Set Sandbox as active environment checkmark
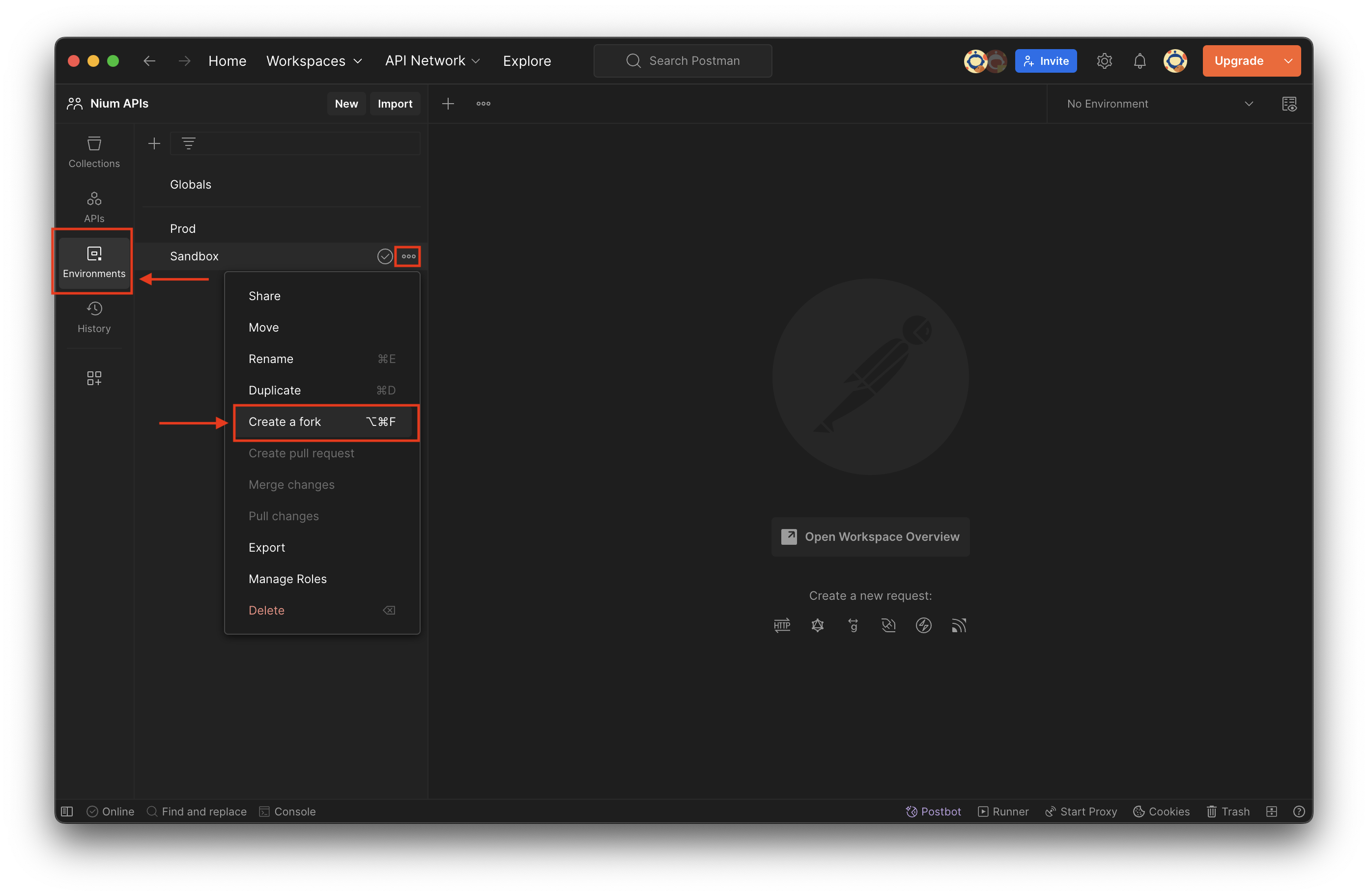 tap(385, 256)
